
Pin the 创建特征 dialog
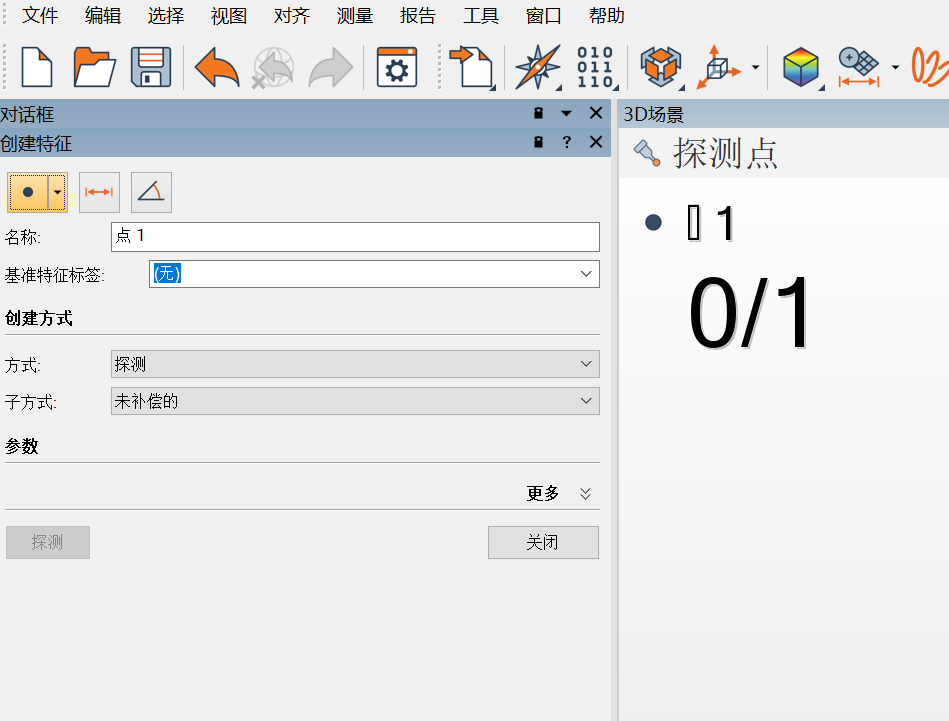click(538, 142)
